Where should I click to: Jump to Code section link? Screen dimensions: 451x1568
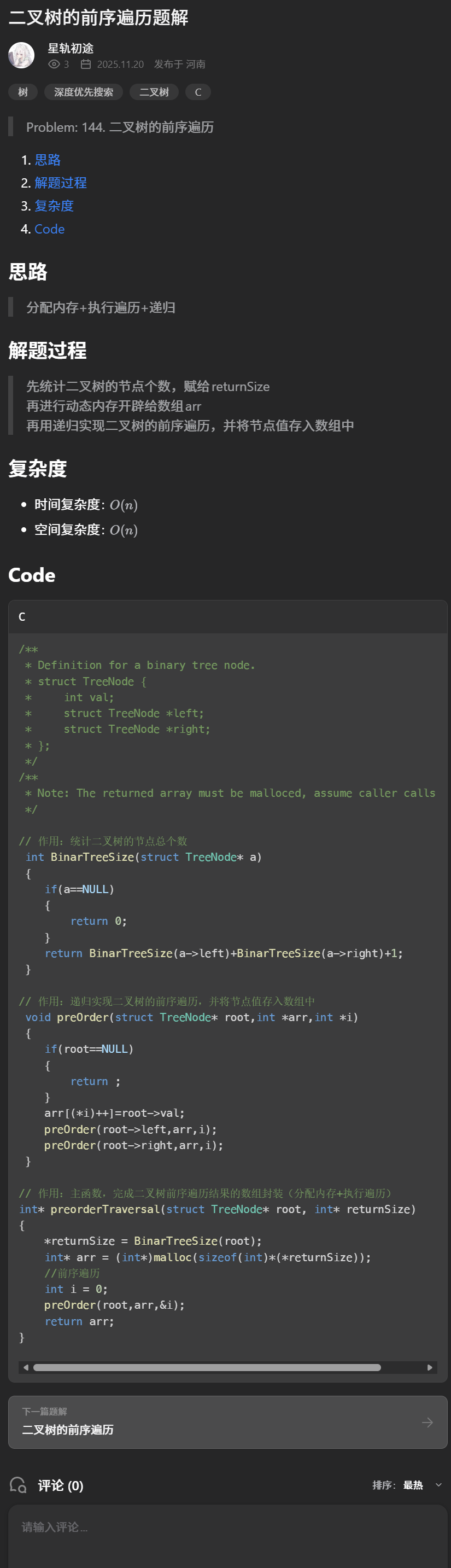pyautogui.click(x=49, y=230)
